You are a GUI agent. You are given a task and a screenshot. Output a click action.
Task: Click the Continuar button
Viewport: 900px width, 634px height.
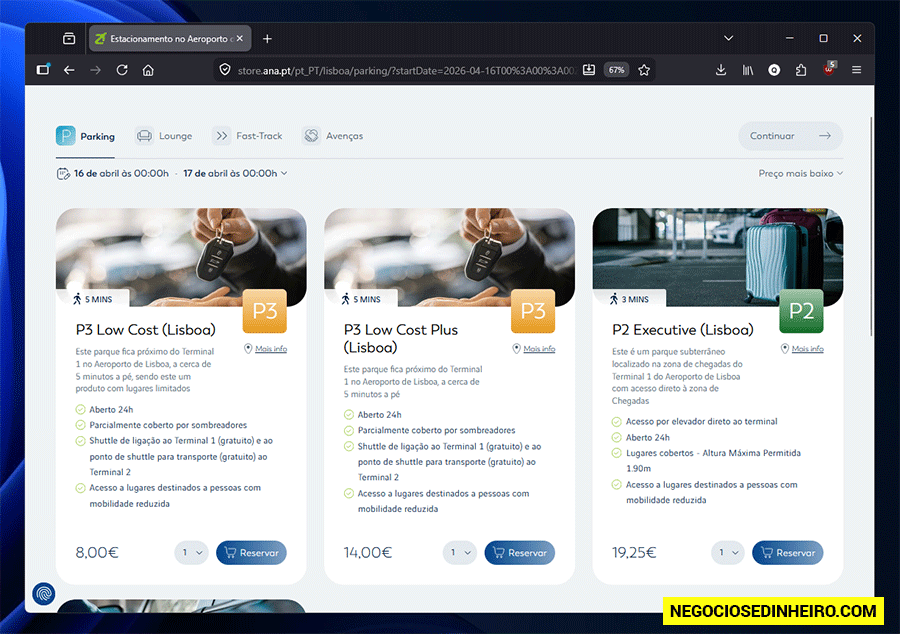790,136
